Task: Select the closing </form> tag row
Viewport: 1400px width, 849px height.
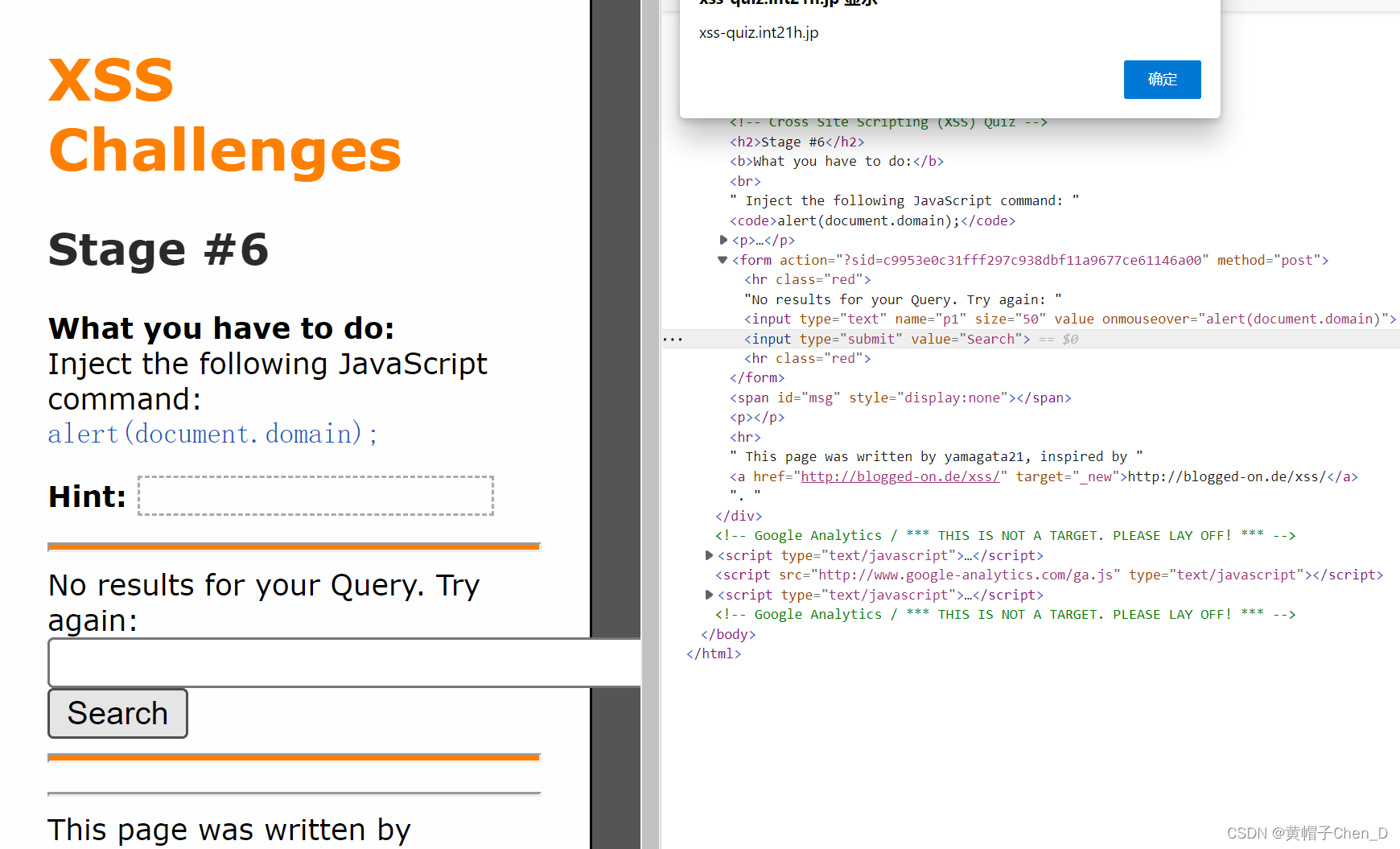Action: click(757, 377)
